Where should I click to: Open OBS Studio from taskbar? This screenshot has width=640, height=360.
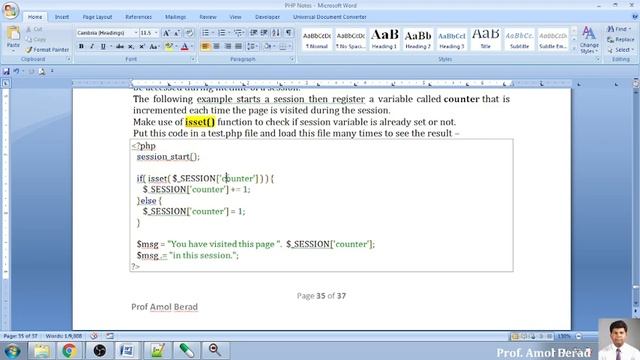click(x=99, y=351)
